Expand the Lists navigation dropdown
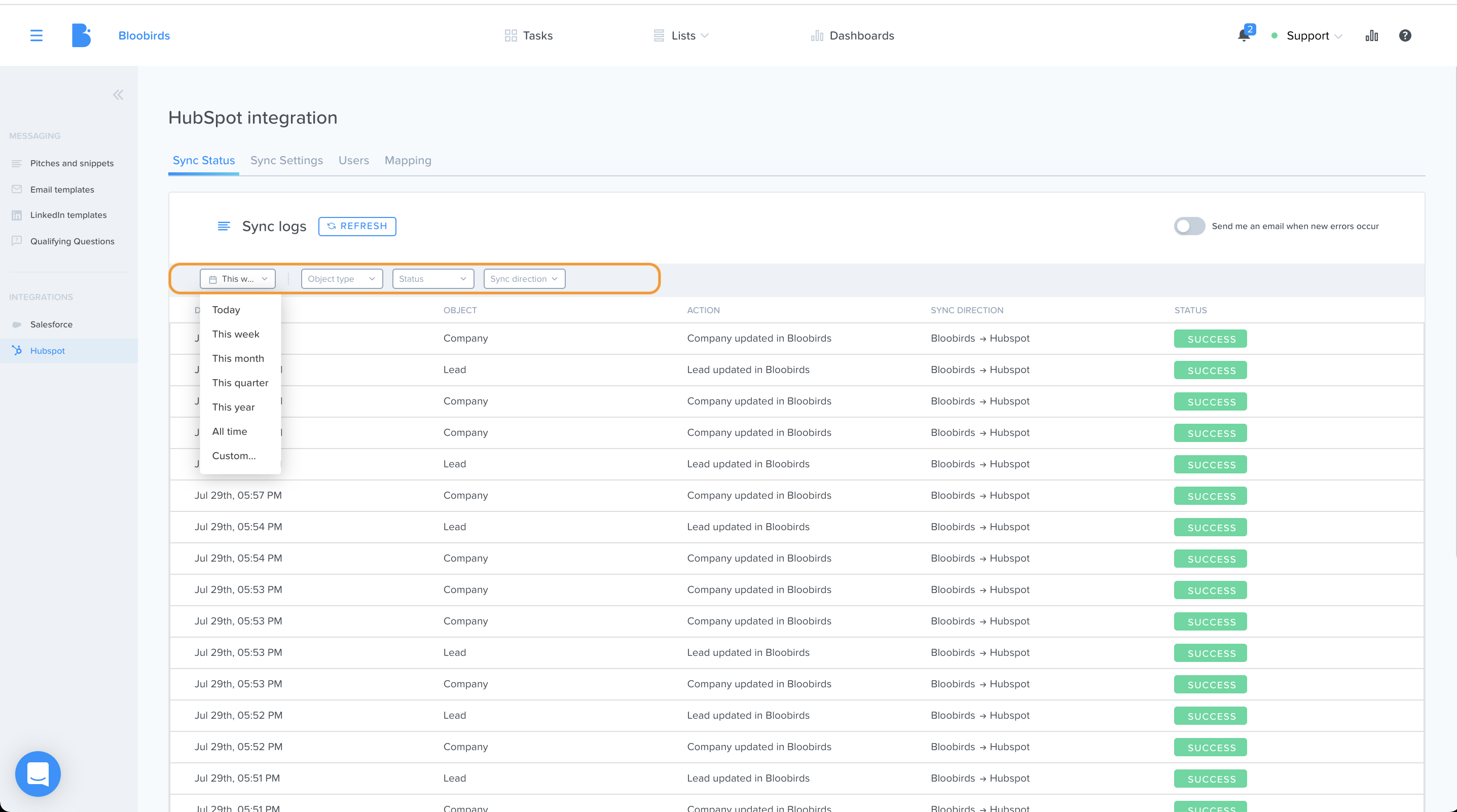Image resolution: width=1457 pixels, height=812 pixels. pos(705,35)
